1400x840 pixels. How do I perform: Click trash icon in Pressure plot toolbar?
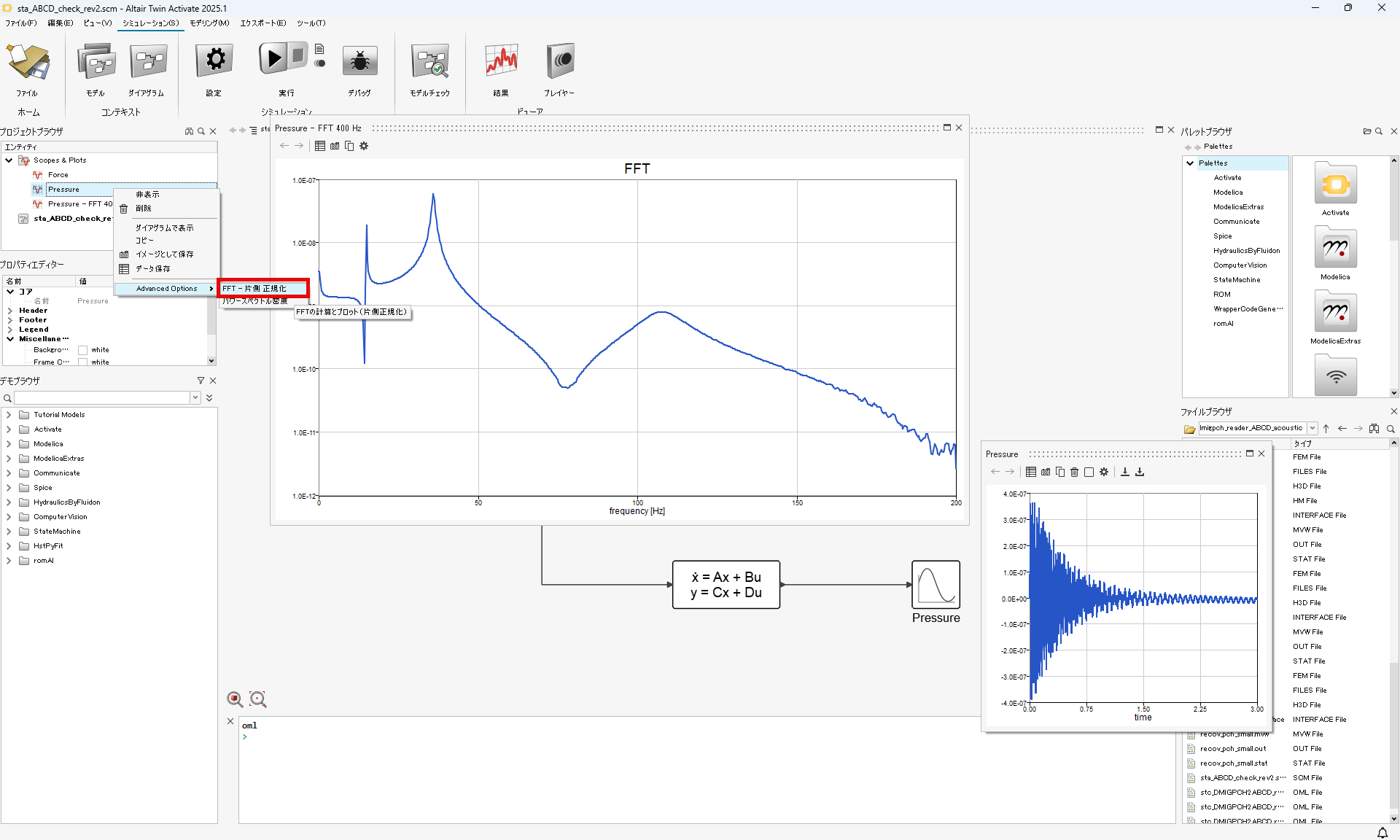[x=1074, y=472]
